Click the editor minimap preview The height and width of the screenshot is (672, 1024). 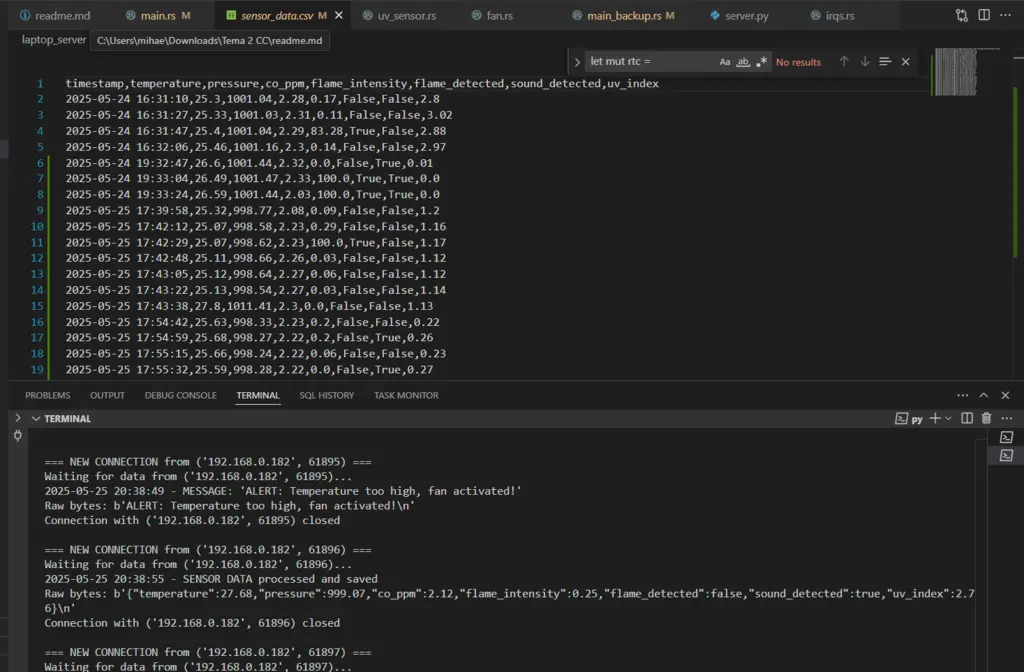(x=956, y=72)
